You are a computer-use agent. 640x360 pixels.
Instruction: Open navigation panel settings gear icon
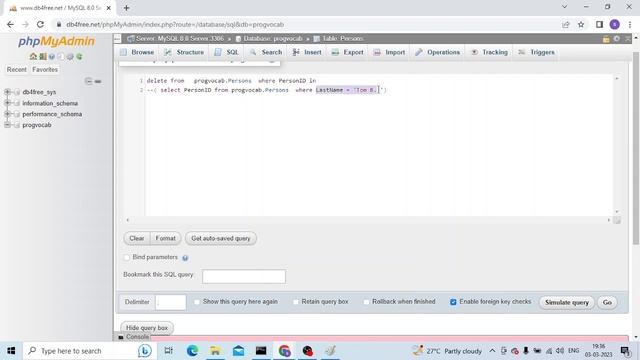point(70,56)
